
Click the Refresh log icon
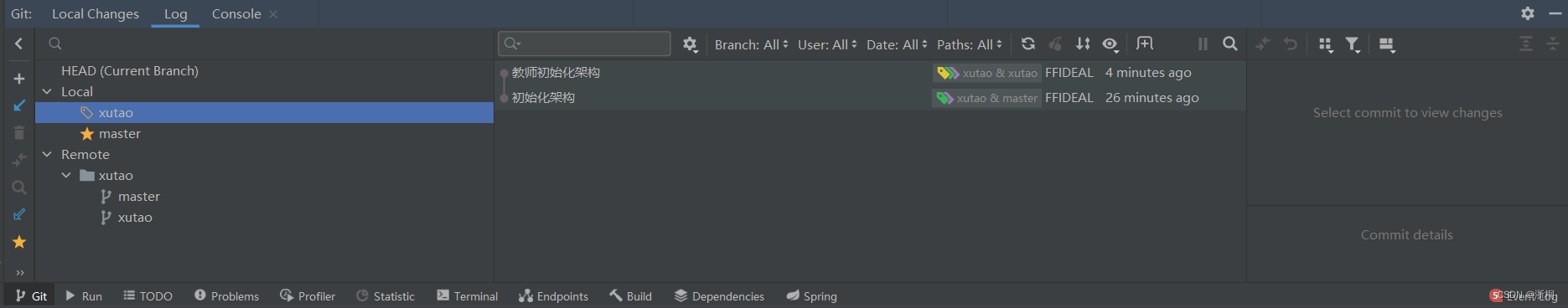tap(1027, 44)
